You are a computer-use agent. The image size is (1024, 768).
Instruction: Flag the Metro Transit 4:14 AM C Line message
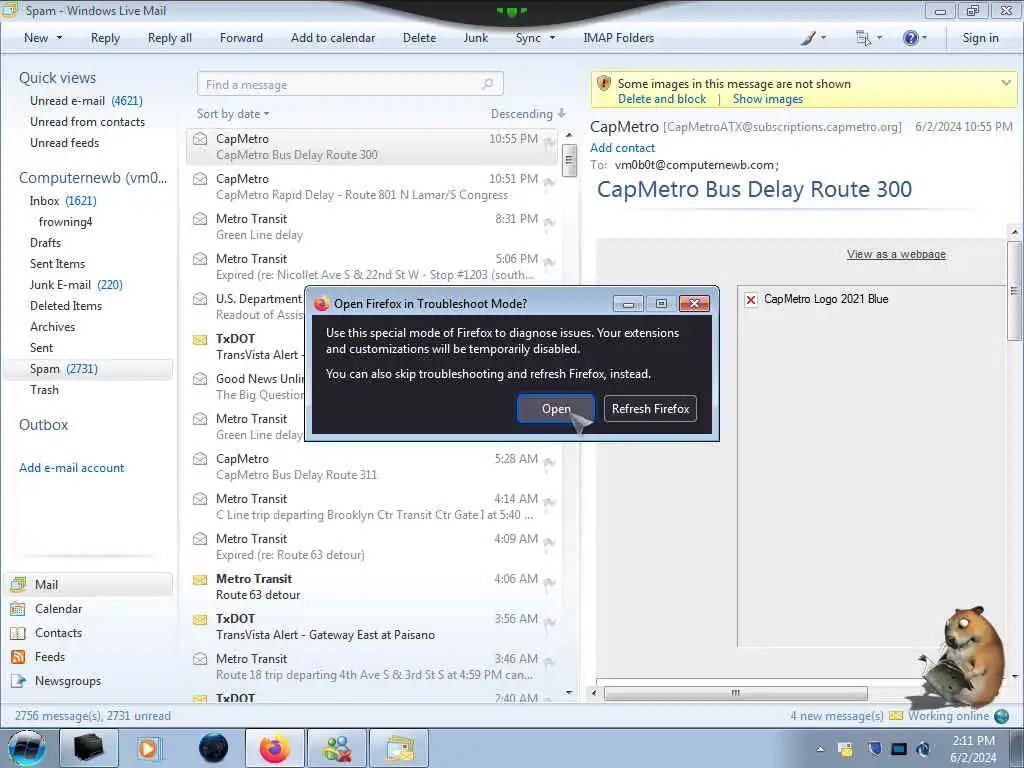point(549,502)
